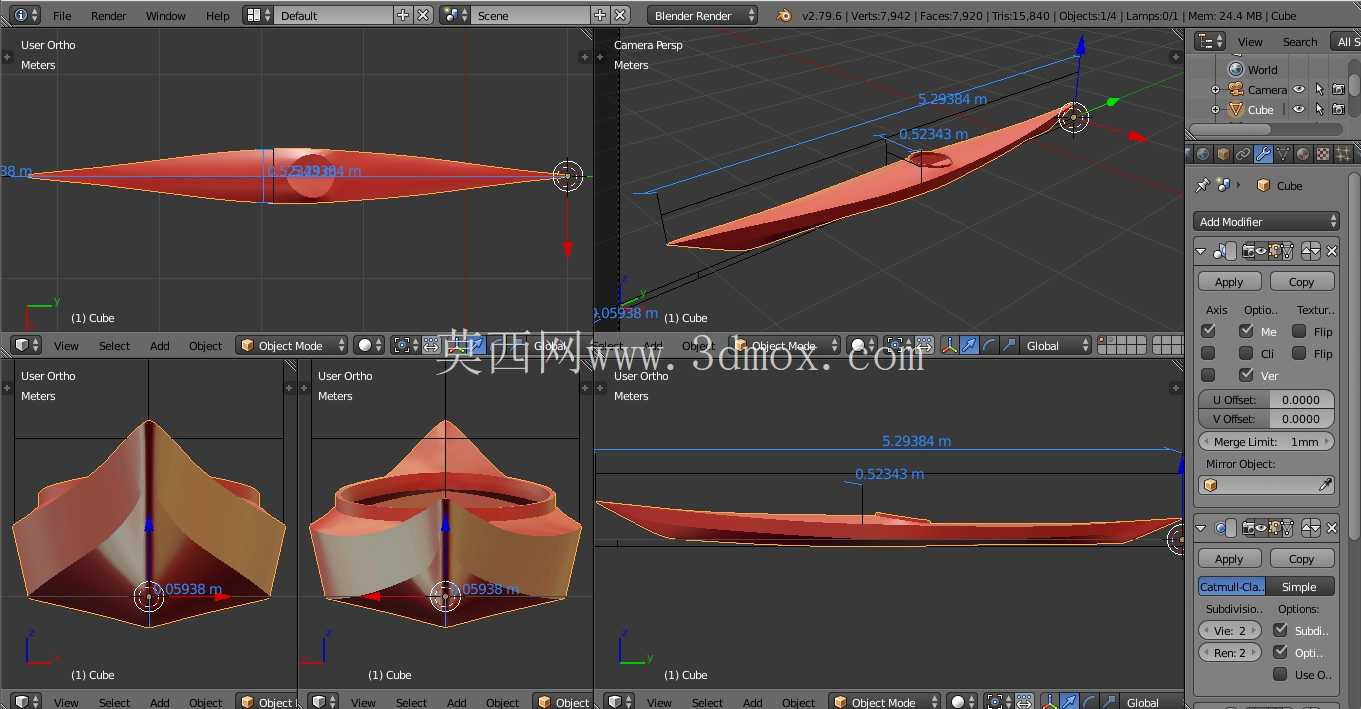Switch to the Particles properties tab
The width and height of the screenshot is (1361, 709).
click(x=1343, y=154)
